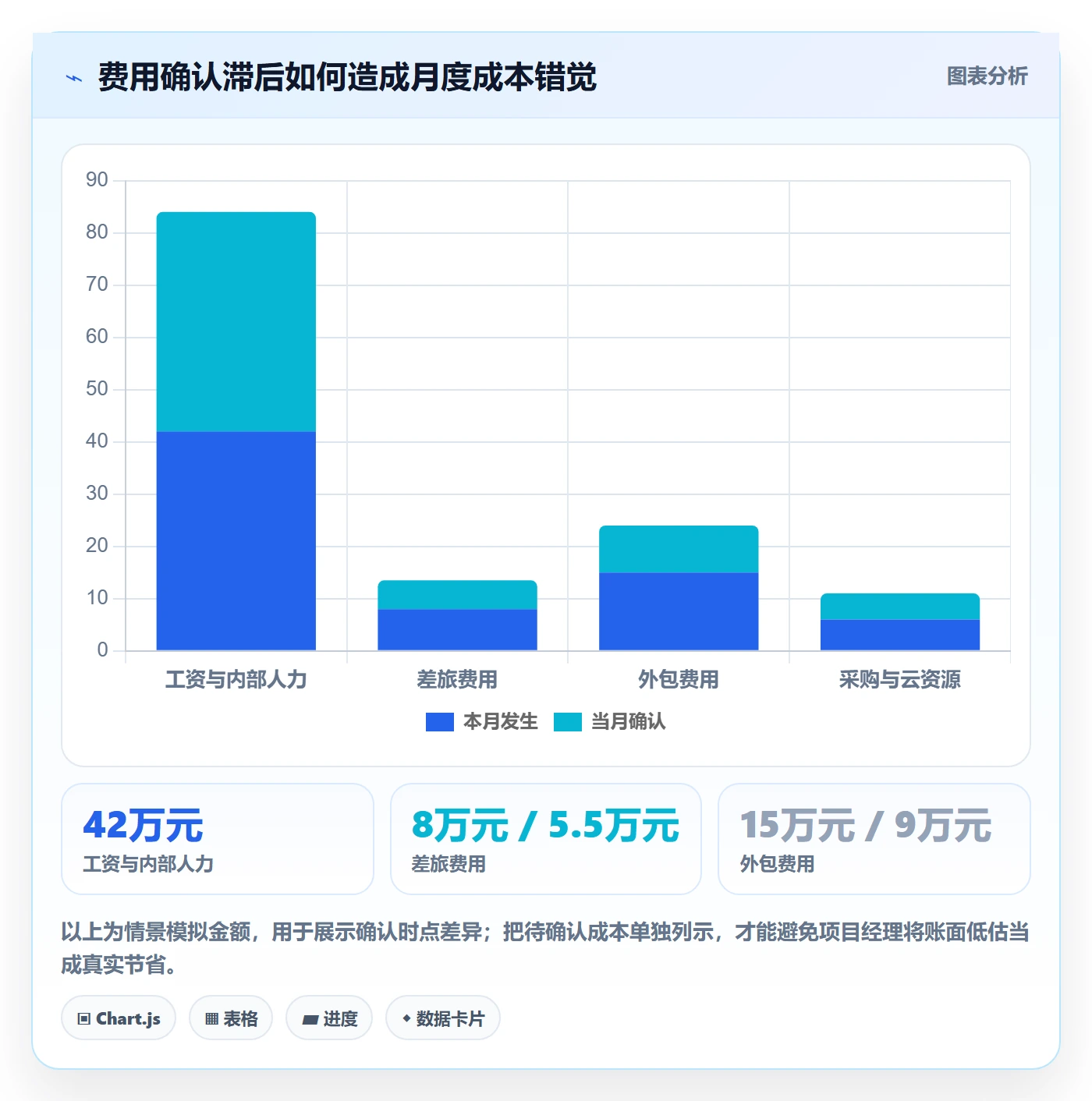
Task: Click the blue segment of 工资与内部人力 bar
Action: tap(236, 541)
